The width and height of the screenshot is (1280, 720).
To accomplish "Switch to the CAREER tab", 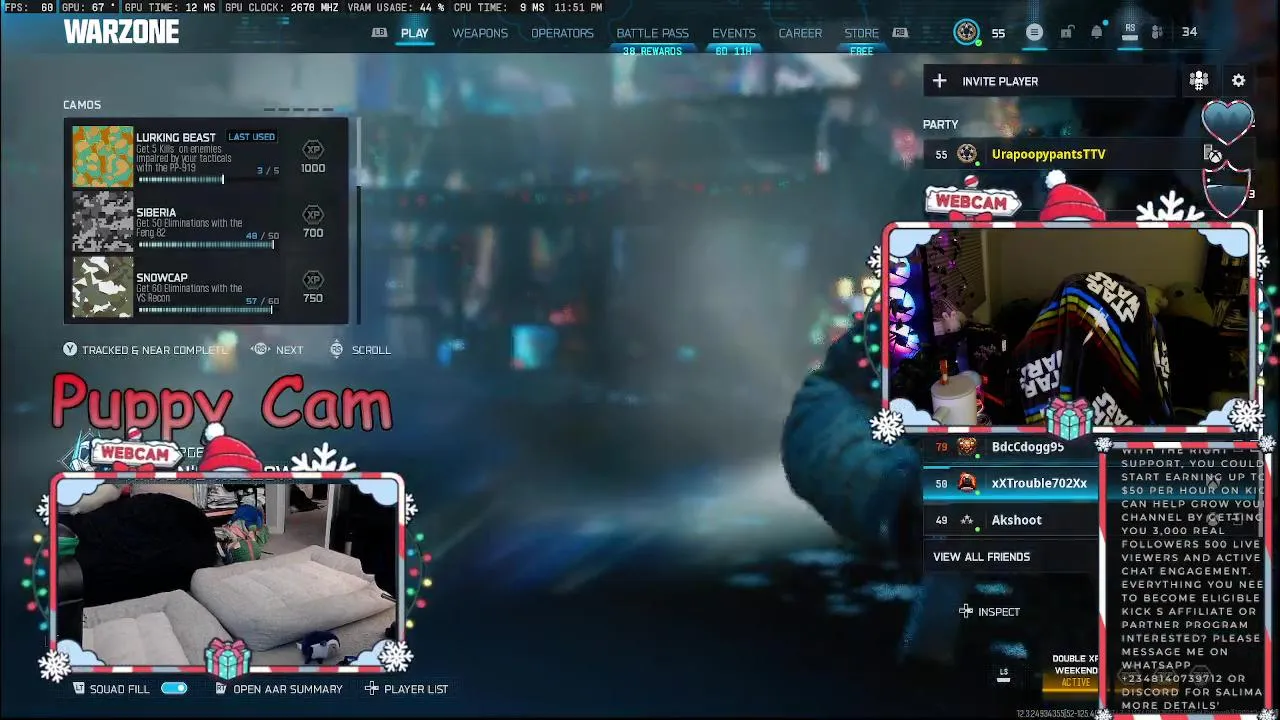I will 800,33.
